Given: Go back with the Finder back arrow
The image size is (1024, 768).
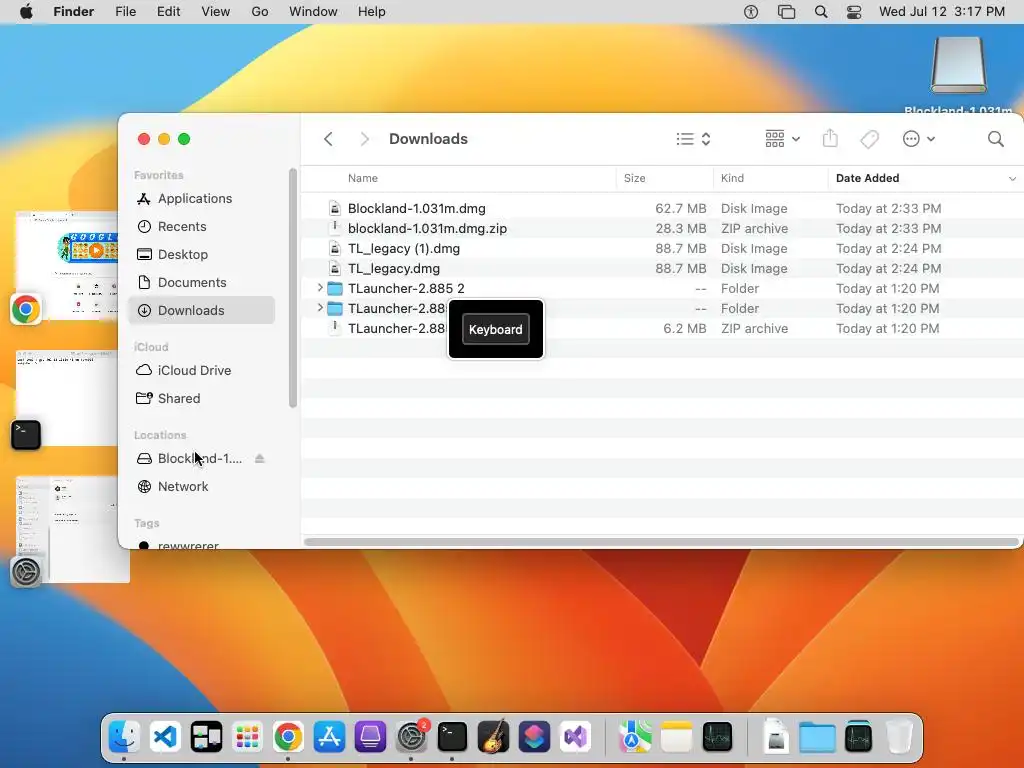Looking at the screenshot, I should (328, 139).
